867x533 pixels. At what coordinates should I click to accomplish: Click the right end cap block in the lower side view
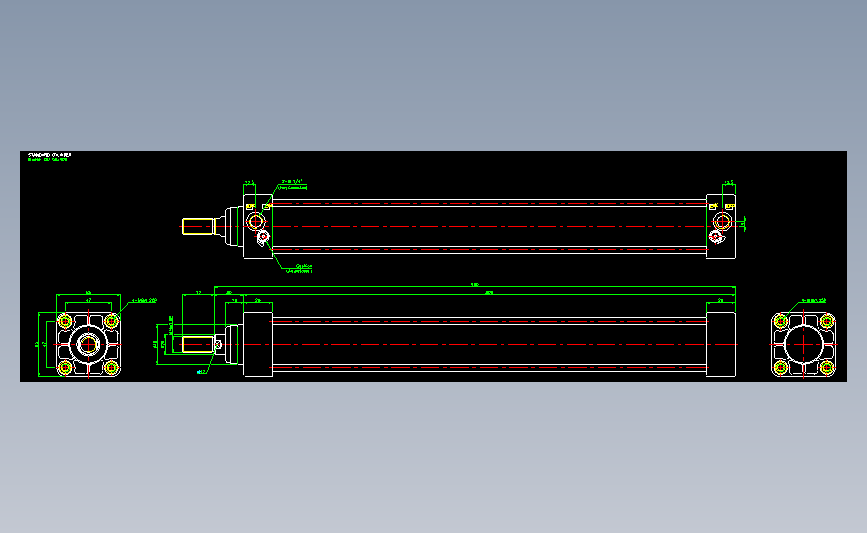(x=721, y=344)
